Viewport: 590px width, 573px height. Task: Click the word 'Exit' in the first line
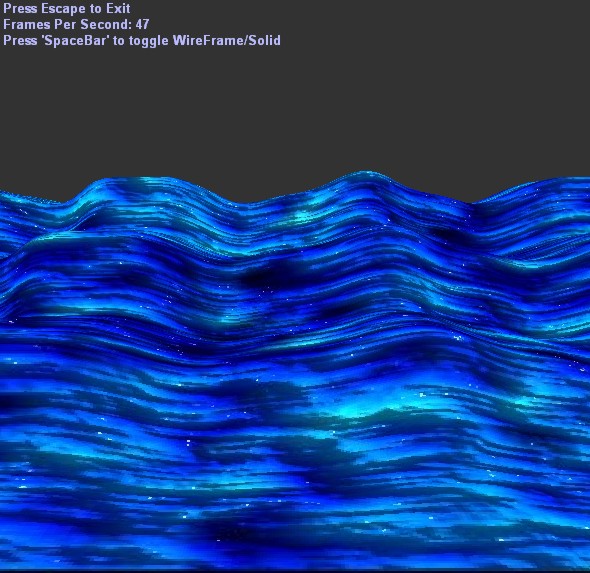coord(118,8)
